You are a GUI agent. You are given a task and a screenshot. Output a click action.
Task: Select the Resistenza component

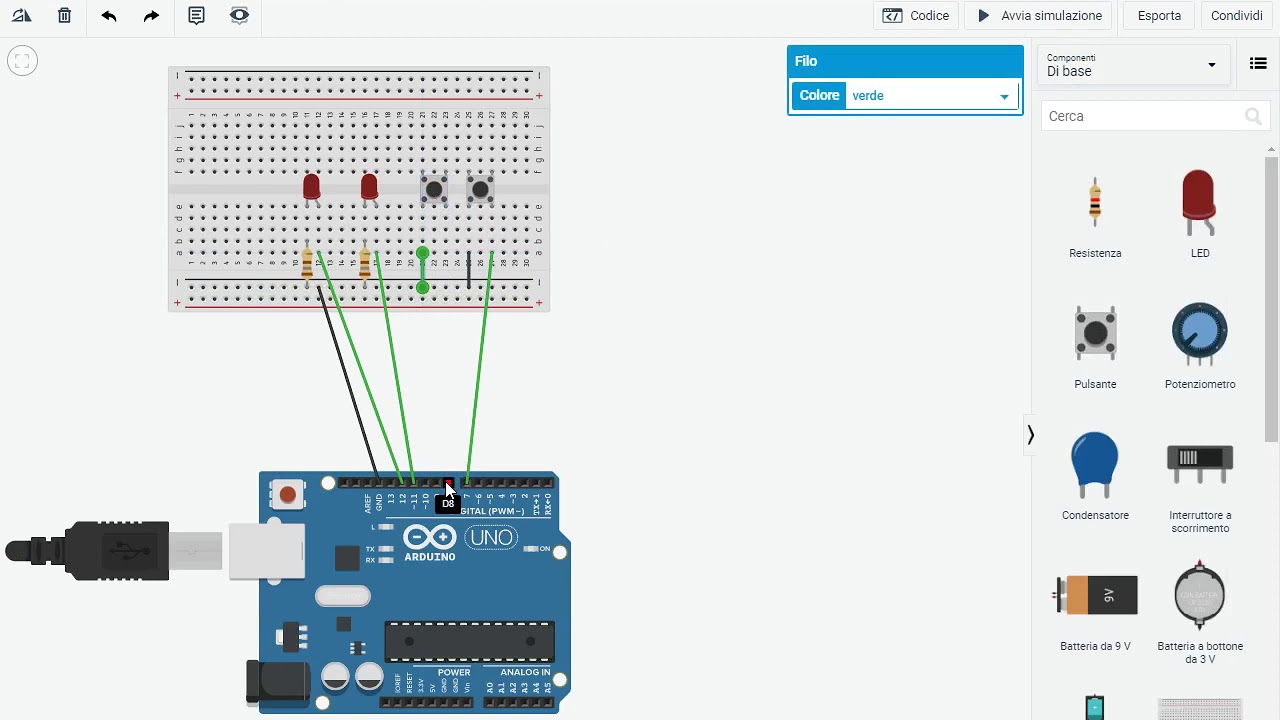[x=1095, y=215]
